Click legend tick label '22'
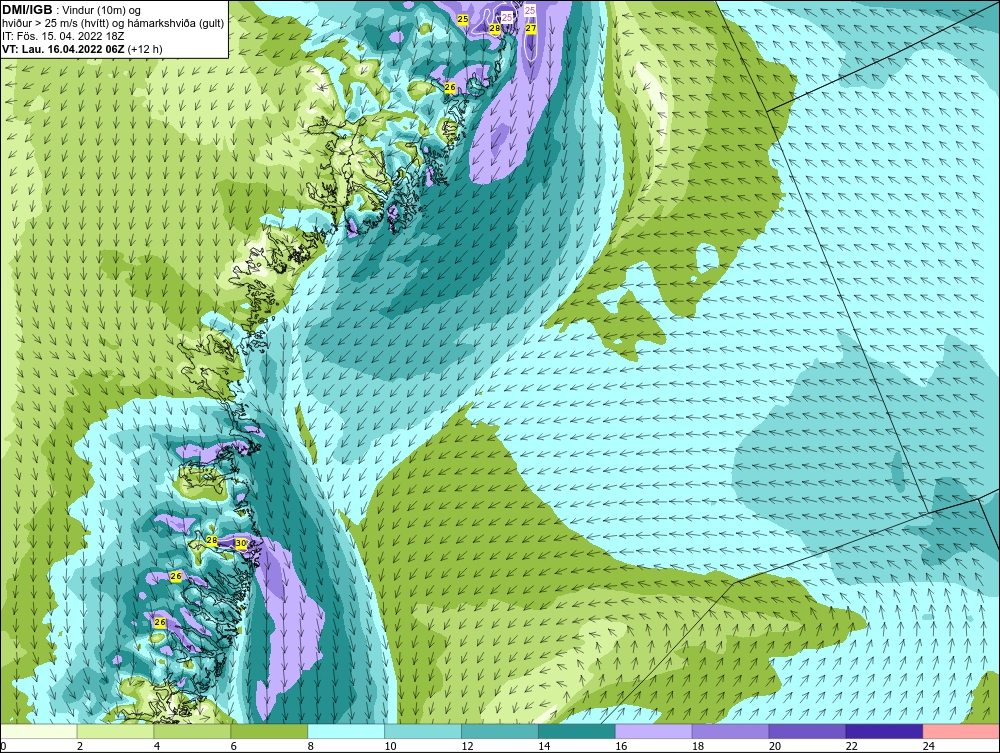The image size is (1000, 753). coord(852,746)
